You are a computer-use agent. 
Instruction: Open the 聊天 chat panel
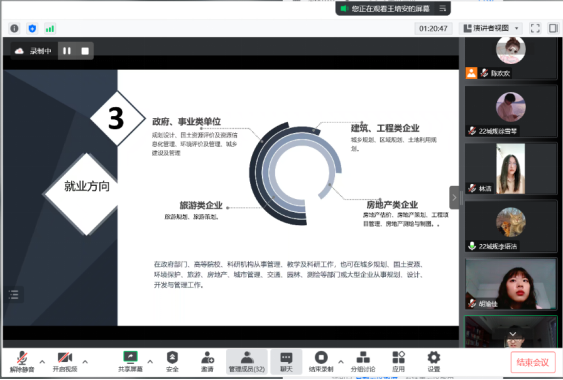pos(286,362)
